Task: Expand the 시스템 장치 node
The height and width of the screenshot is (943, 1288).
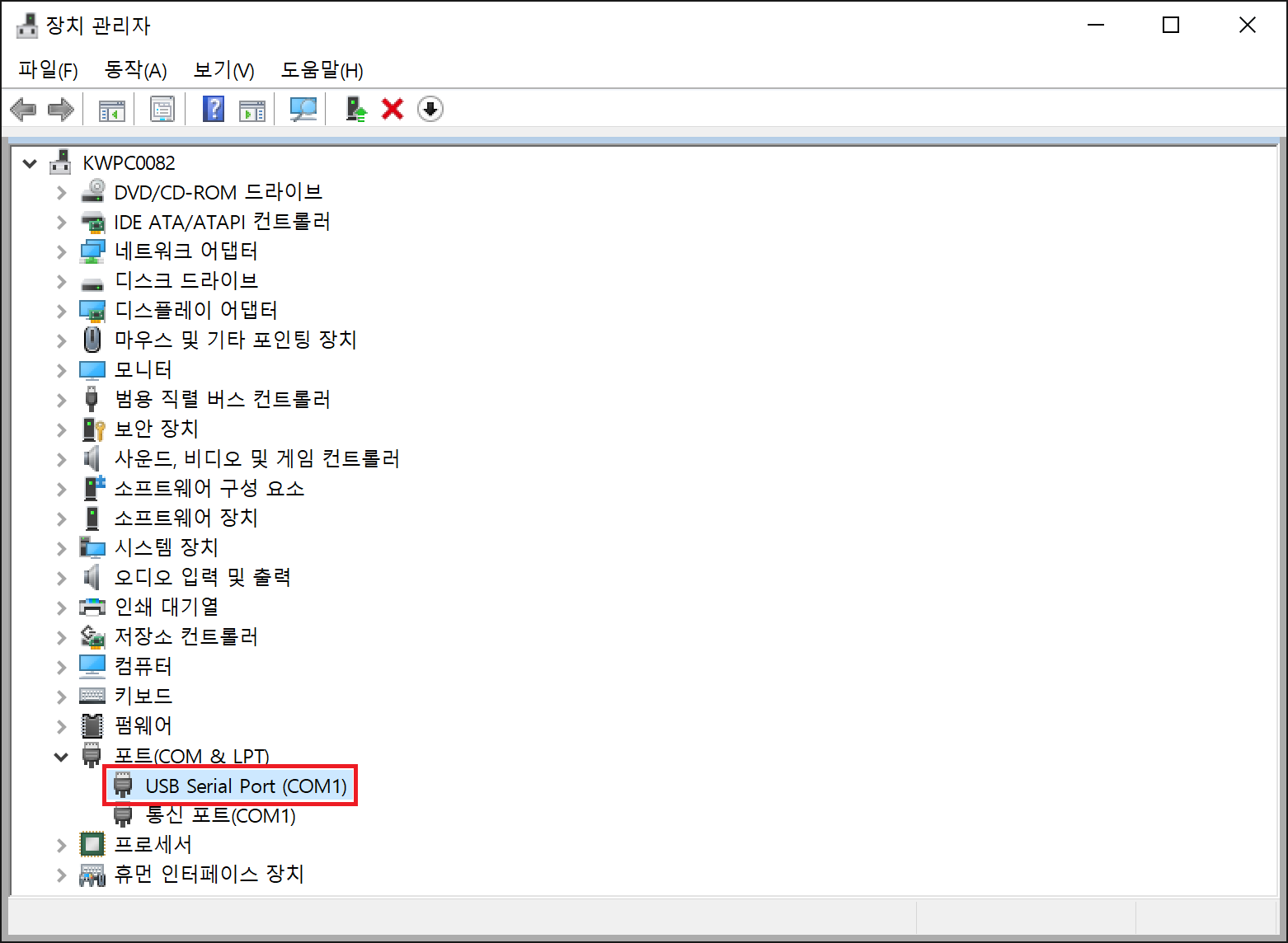Action: [x=62, y=549]
